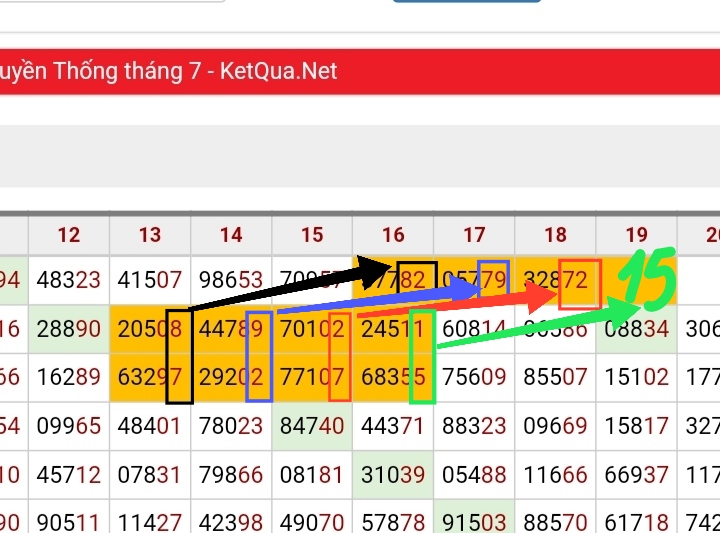Select result 05488 under day 17
The image size is (720, 533).
(474, 475)
